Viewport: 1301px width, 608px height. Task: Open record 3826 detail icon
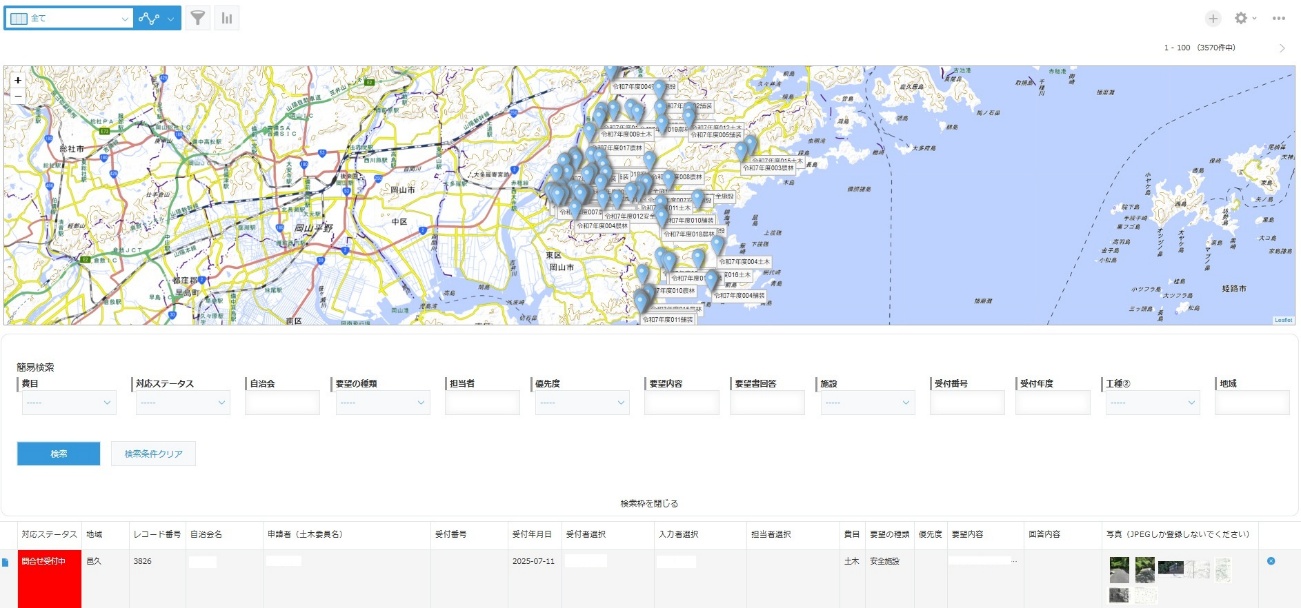coord(7,562)
